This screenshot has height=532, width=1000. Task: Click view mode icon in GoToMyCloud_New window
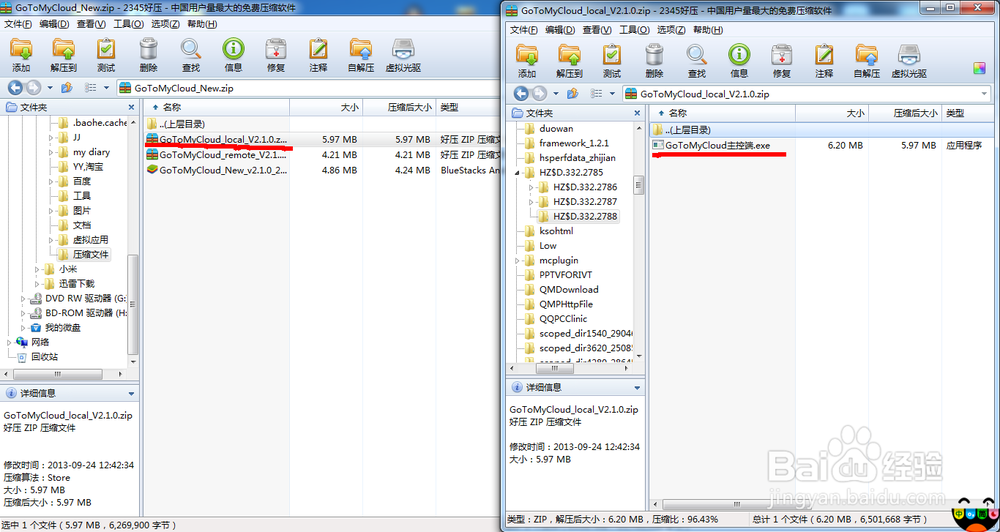click(x=91, y=88)
